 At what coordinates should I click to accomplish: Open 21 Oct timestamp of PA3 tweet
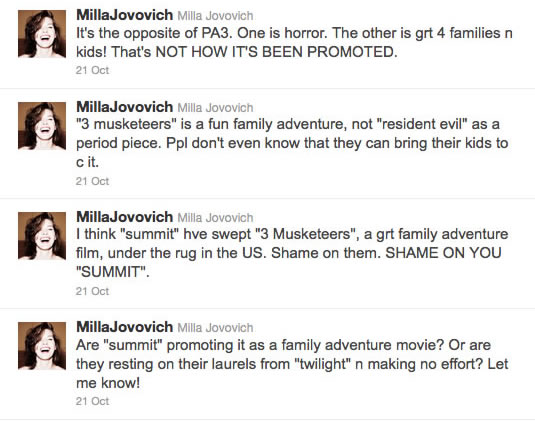click(92, 70)
